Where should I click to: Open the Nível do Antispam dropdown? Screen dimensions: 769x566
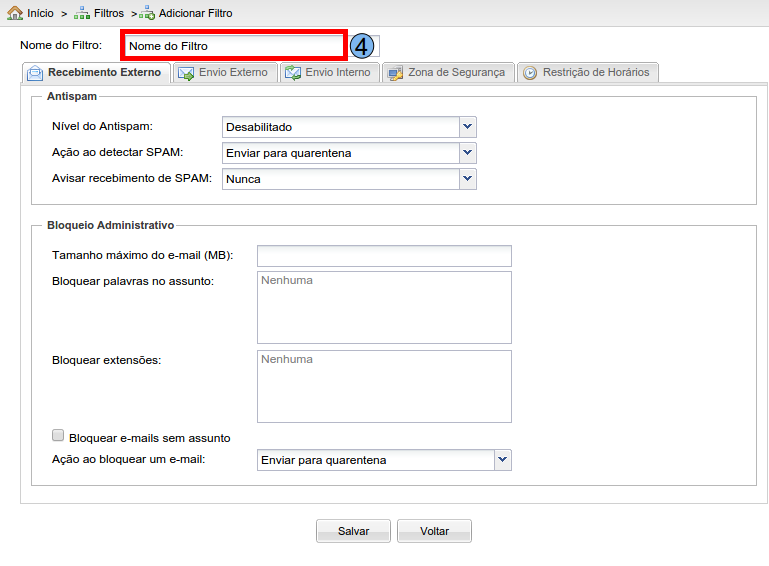pos(467,127)
